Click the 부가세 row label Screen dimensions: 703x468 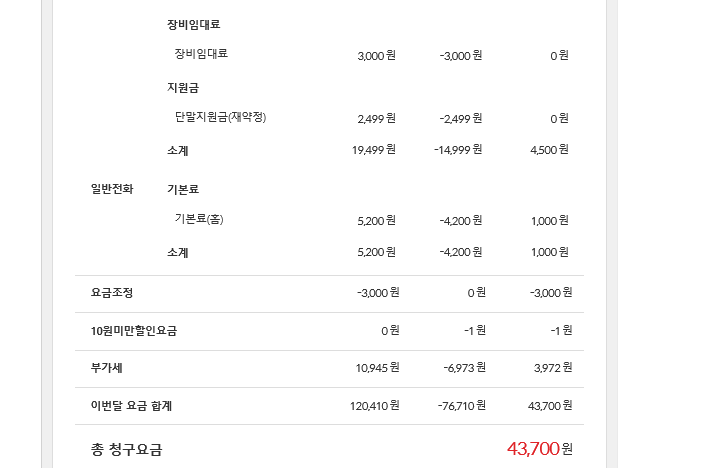tap(106, 368)
